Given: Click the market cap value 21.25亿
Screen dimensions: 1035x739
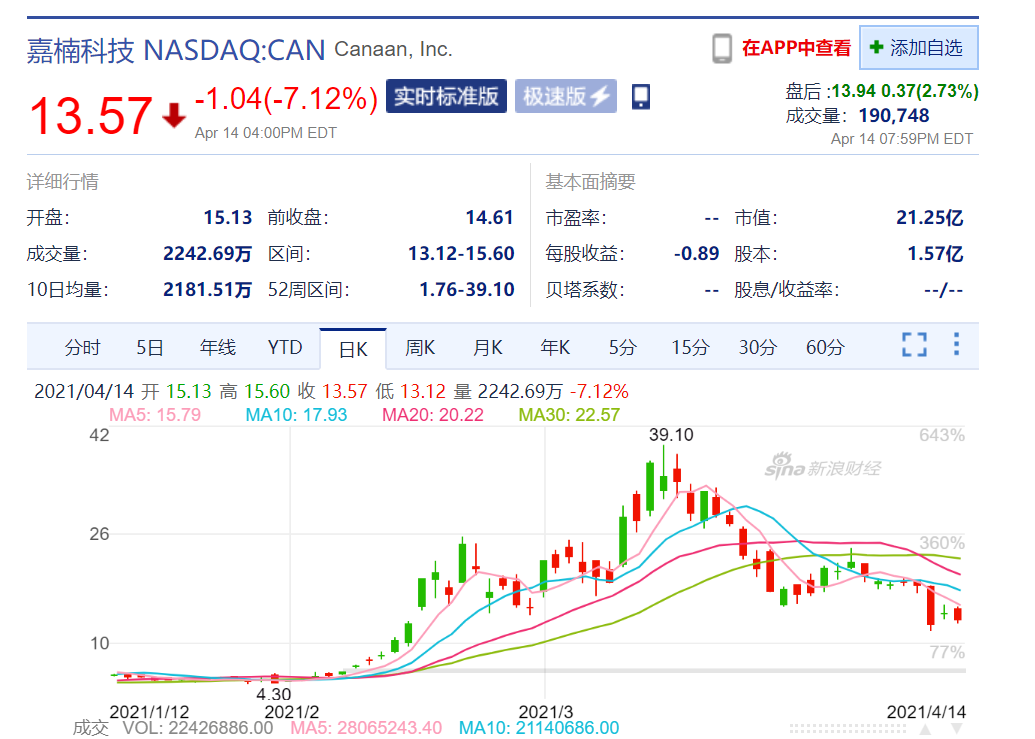Looking at the screenshot, I should click(929, 217).
